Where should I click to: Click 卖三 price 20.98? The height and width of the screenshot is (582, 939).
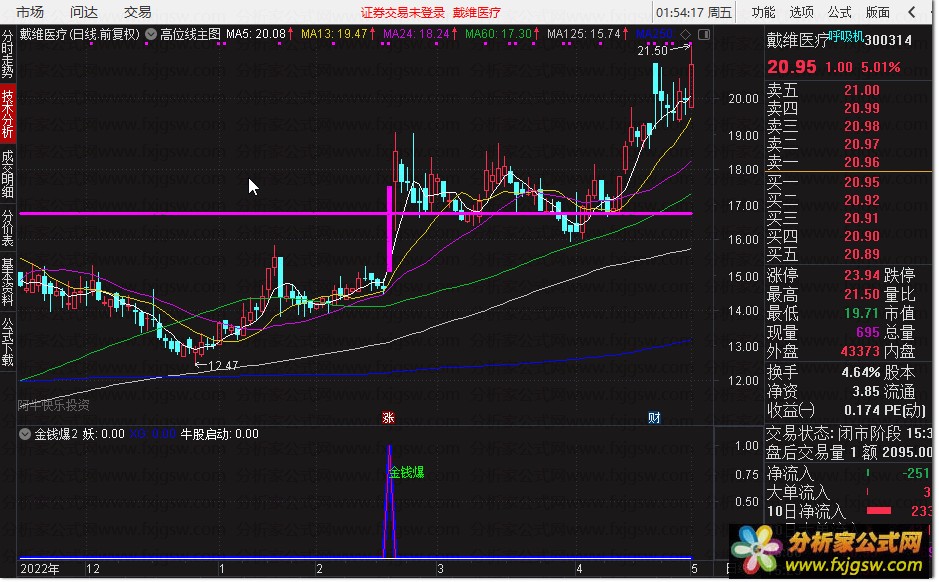click(x=862, y=126)
